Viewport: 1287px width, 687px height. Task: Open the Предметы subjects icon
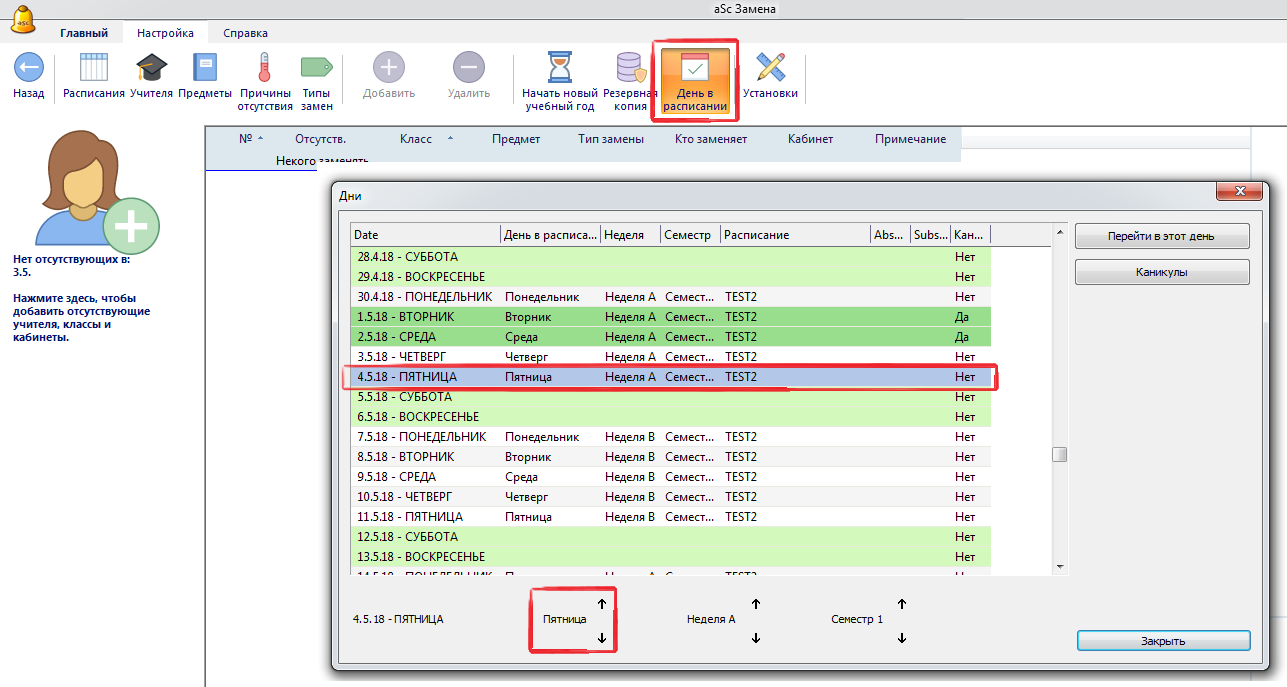pyautogui.click(x=204, y=68)
